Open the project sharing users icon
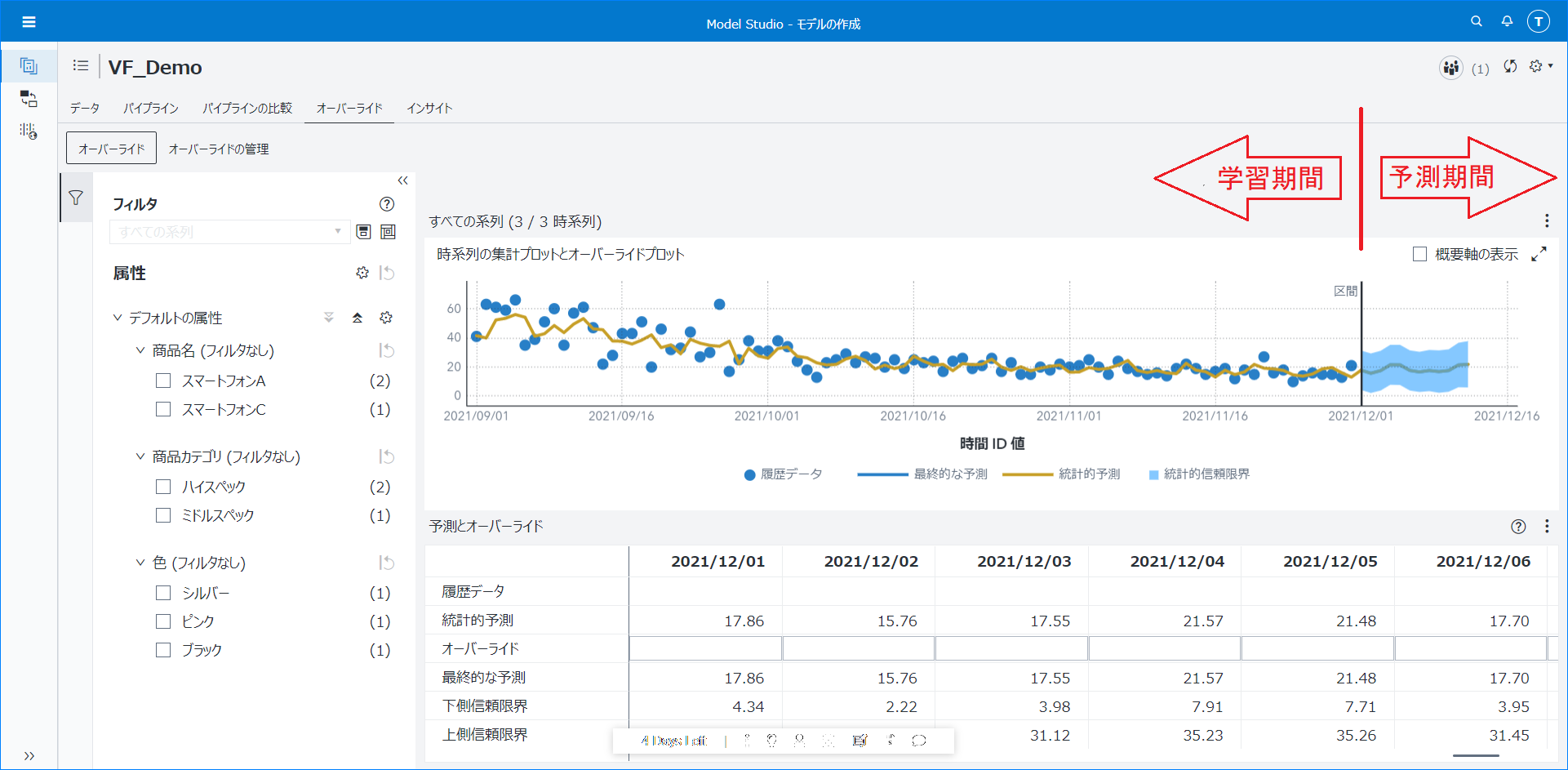Viewport: 1568px width, 770px height. point(1450,68)
